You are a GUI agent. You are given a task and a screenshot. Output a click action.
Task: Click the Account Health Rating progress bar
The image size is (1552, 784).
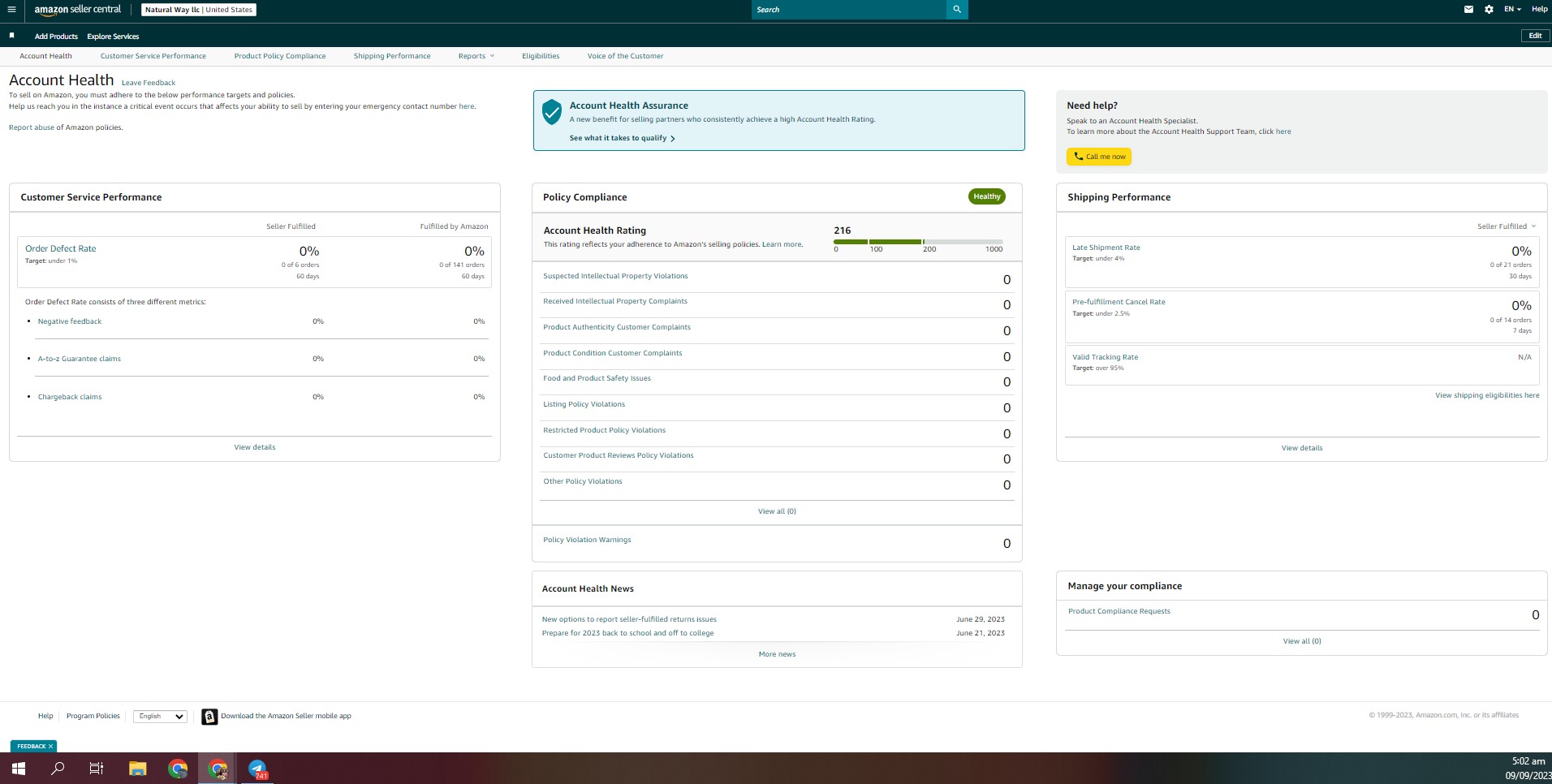(x=918, y=242)
